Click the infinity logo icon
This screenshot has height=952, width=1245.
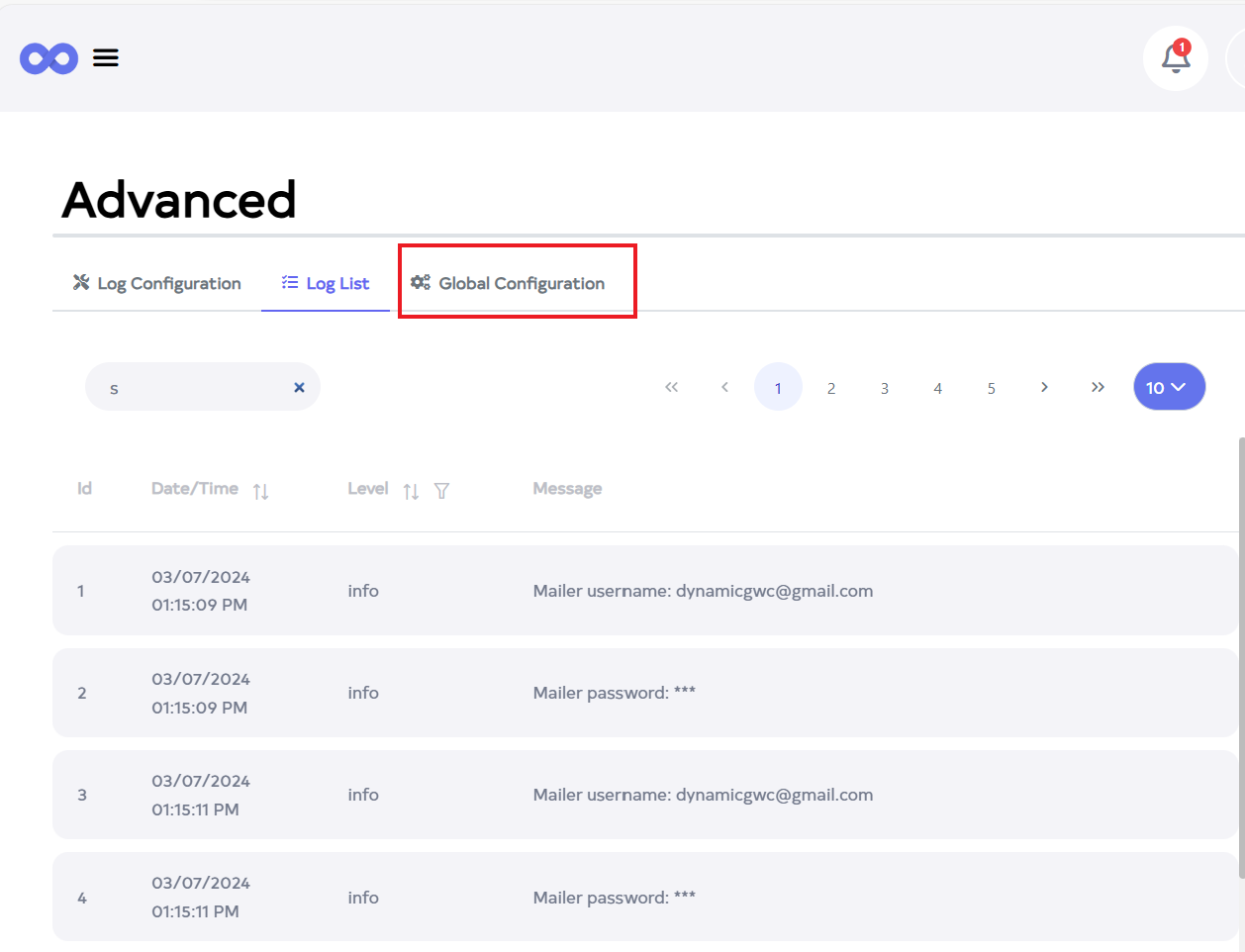pyautogui.click(x=48, y=58)
